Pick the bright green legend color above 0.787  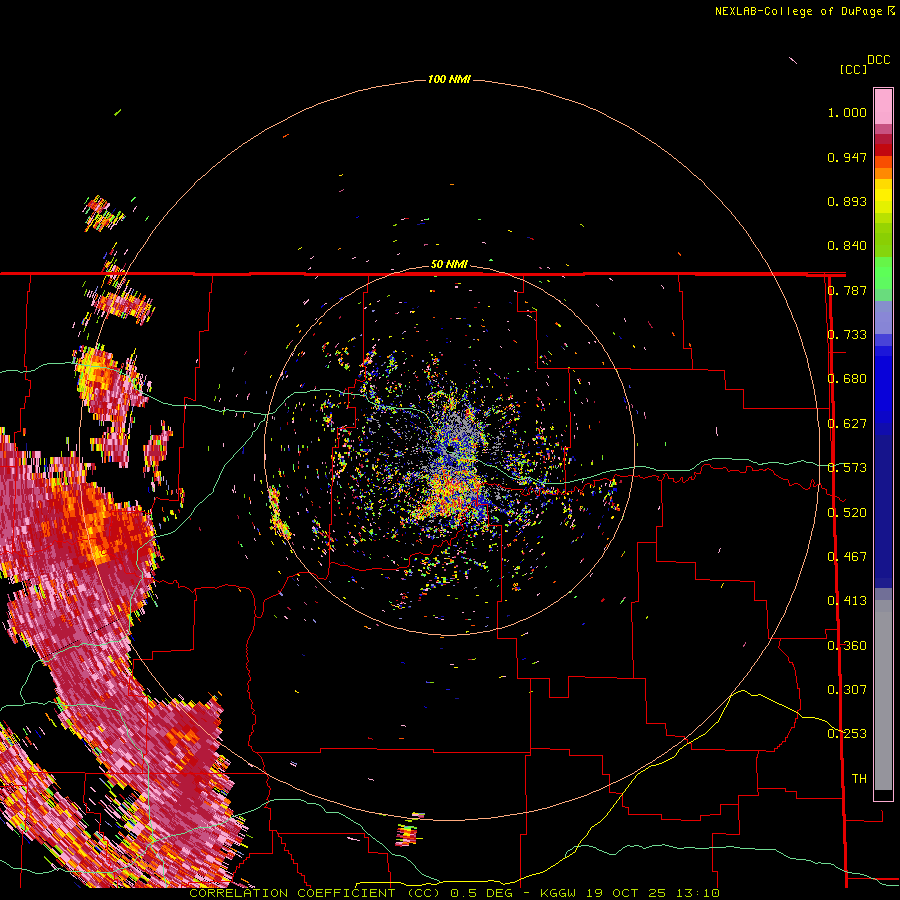click(x=883, y=272)
